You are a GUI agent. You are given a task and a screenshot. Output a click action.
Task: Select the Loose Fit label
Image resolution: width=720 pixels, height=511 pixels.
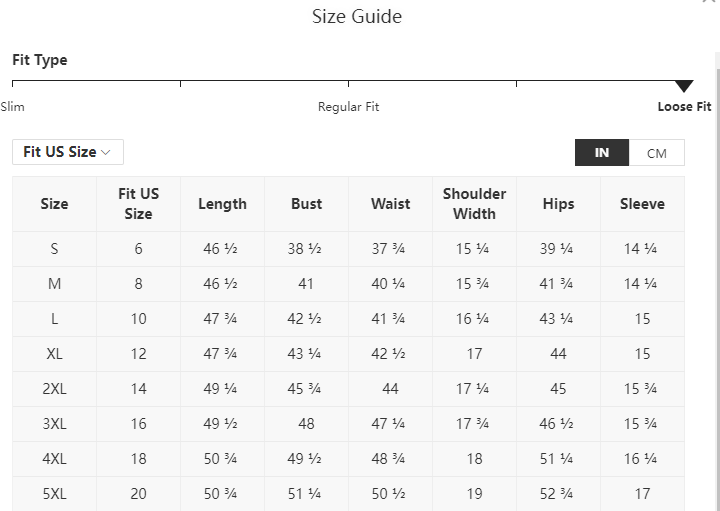[684, 107]
